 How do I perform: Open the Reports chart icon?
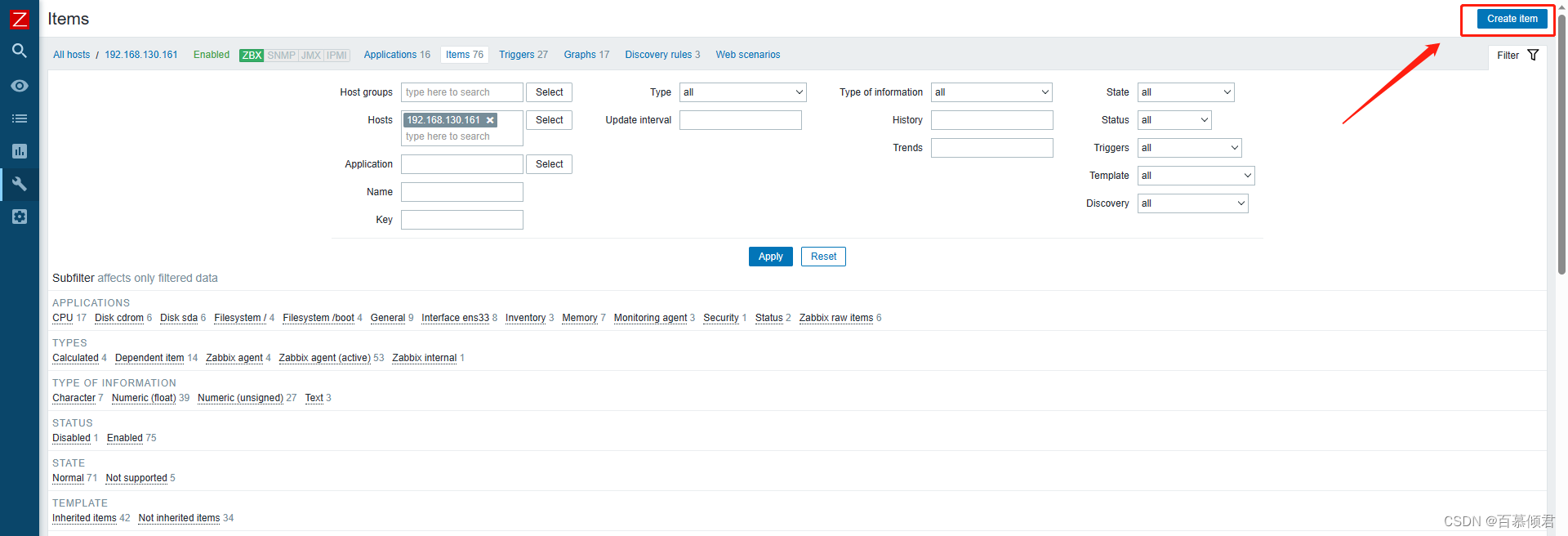coord(20,151)
